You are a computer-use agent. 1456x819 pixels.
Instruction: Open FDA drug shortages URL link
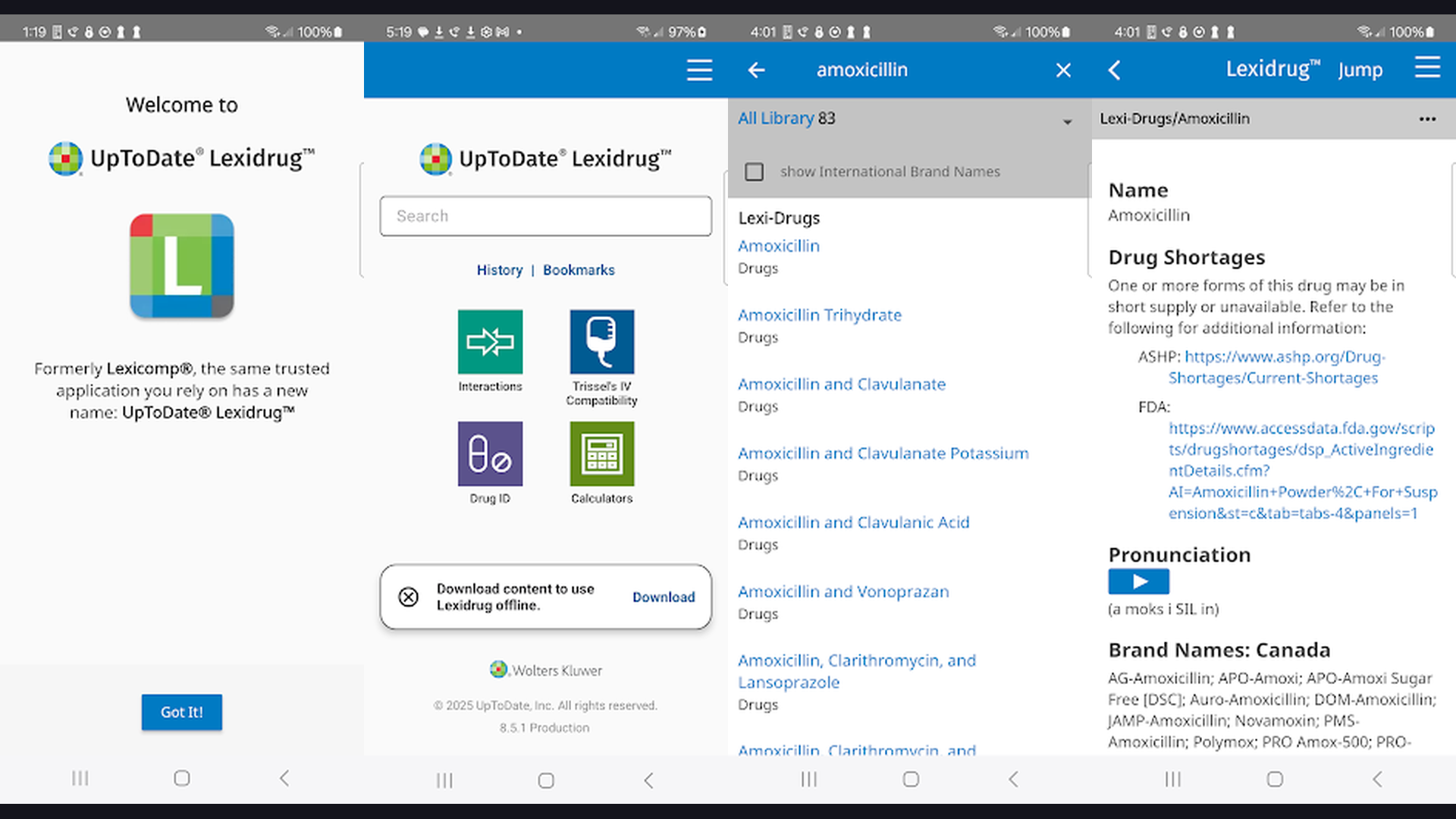1303,470
